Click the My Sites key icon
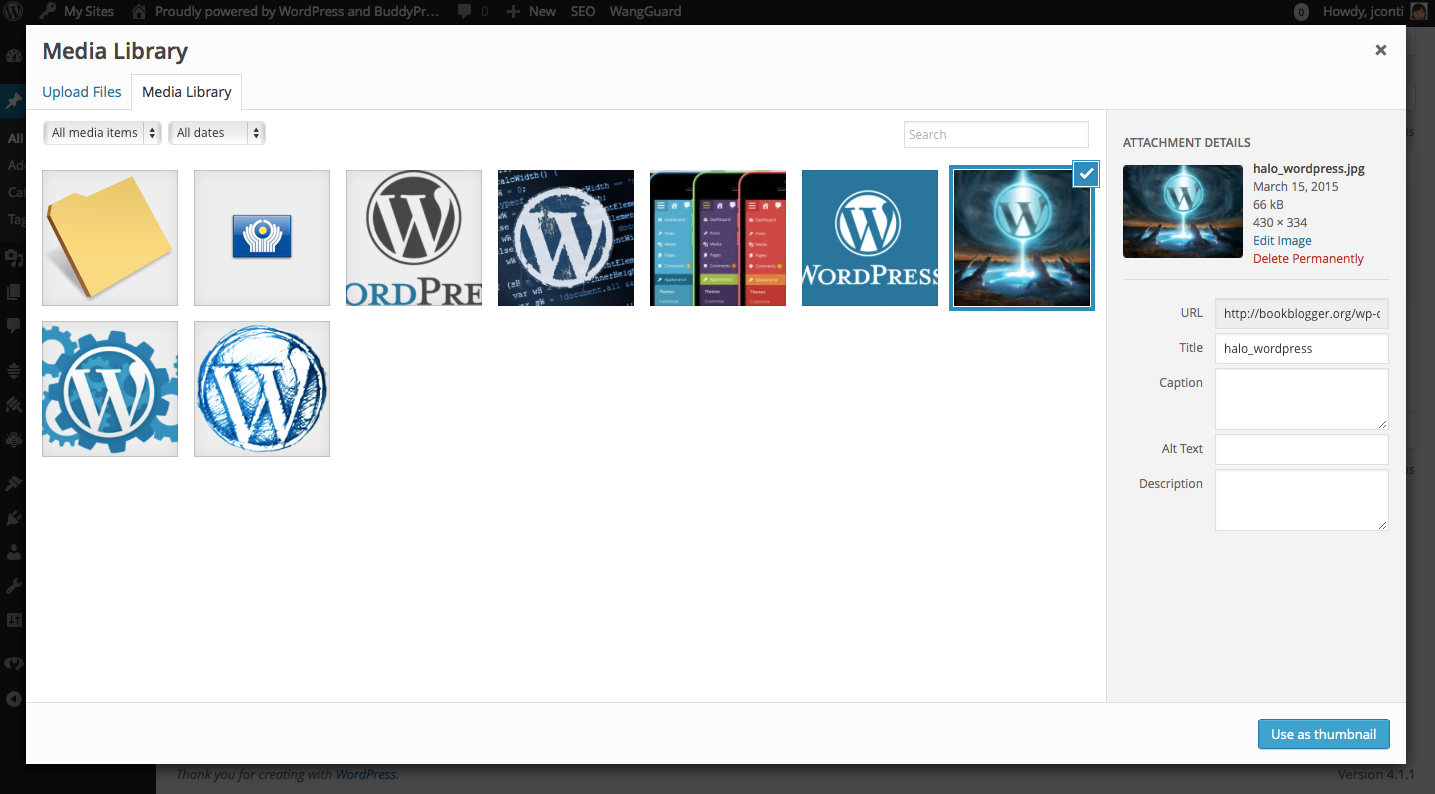1435x794 pixels. coord(48,12)
